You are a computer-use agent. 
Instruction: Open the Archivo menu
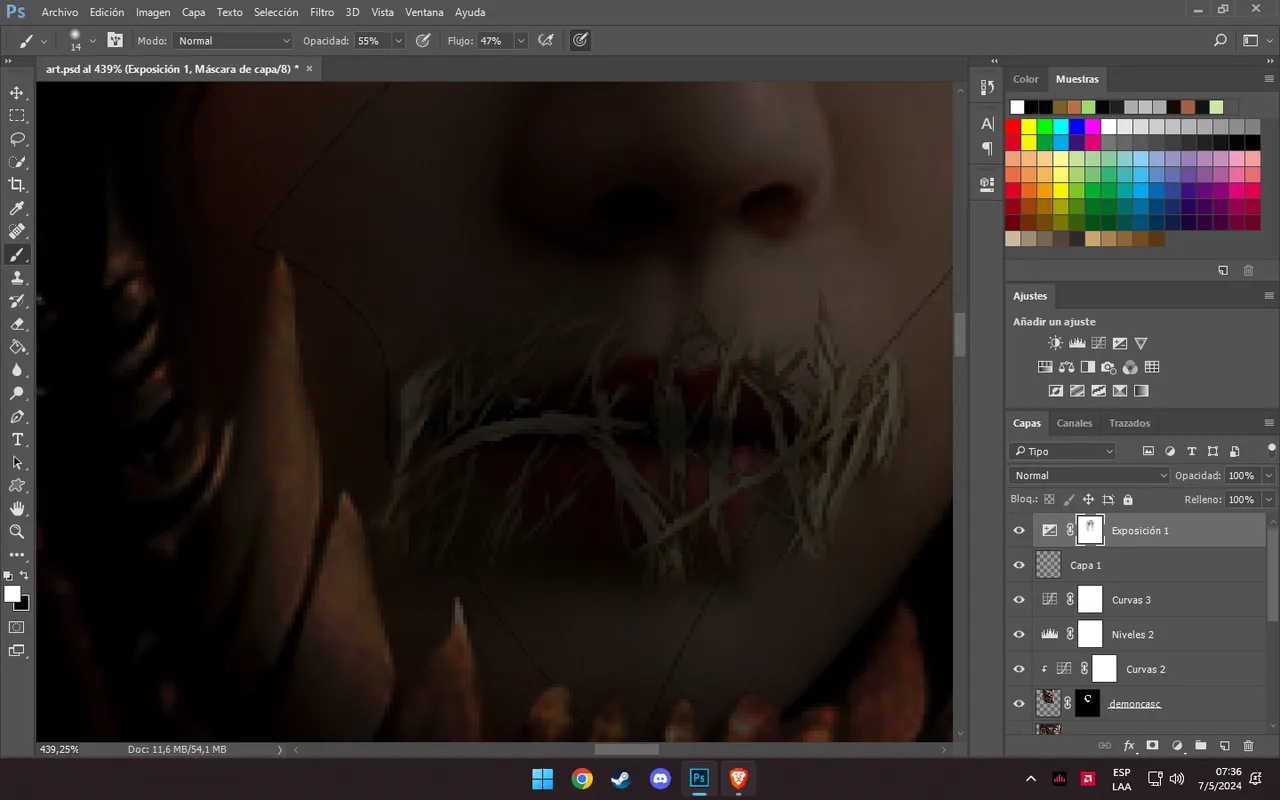(x=60, y=12)
